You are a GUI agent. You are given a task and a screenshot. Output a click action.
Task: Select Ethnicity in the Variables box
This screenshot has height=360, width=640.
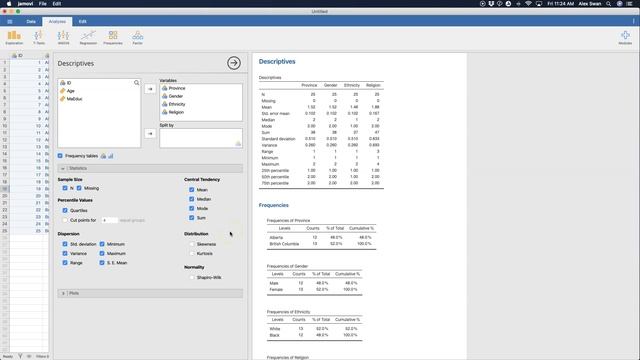(177, 104)
